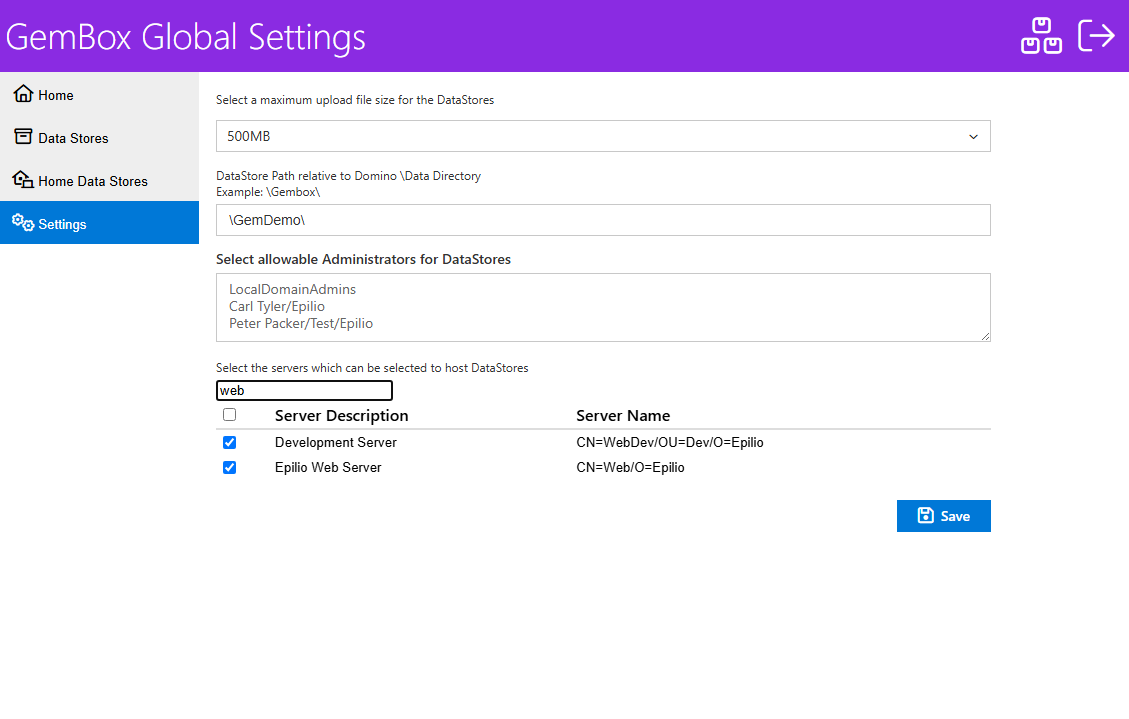
Task: Click the DataStore path field \GemDemo\
Action: 603,220
